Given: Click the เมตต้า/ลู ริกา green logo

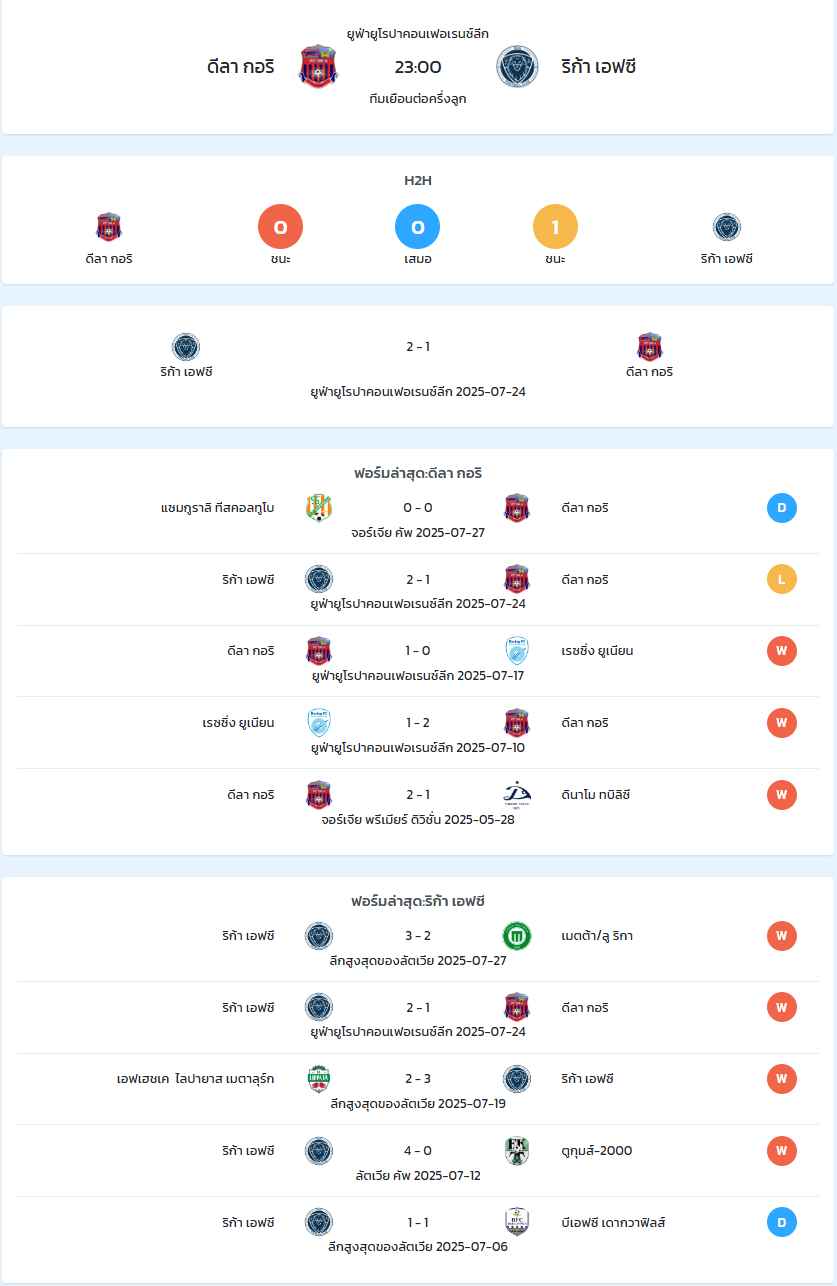Looking at the screenshot, I should pos(517,936).
